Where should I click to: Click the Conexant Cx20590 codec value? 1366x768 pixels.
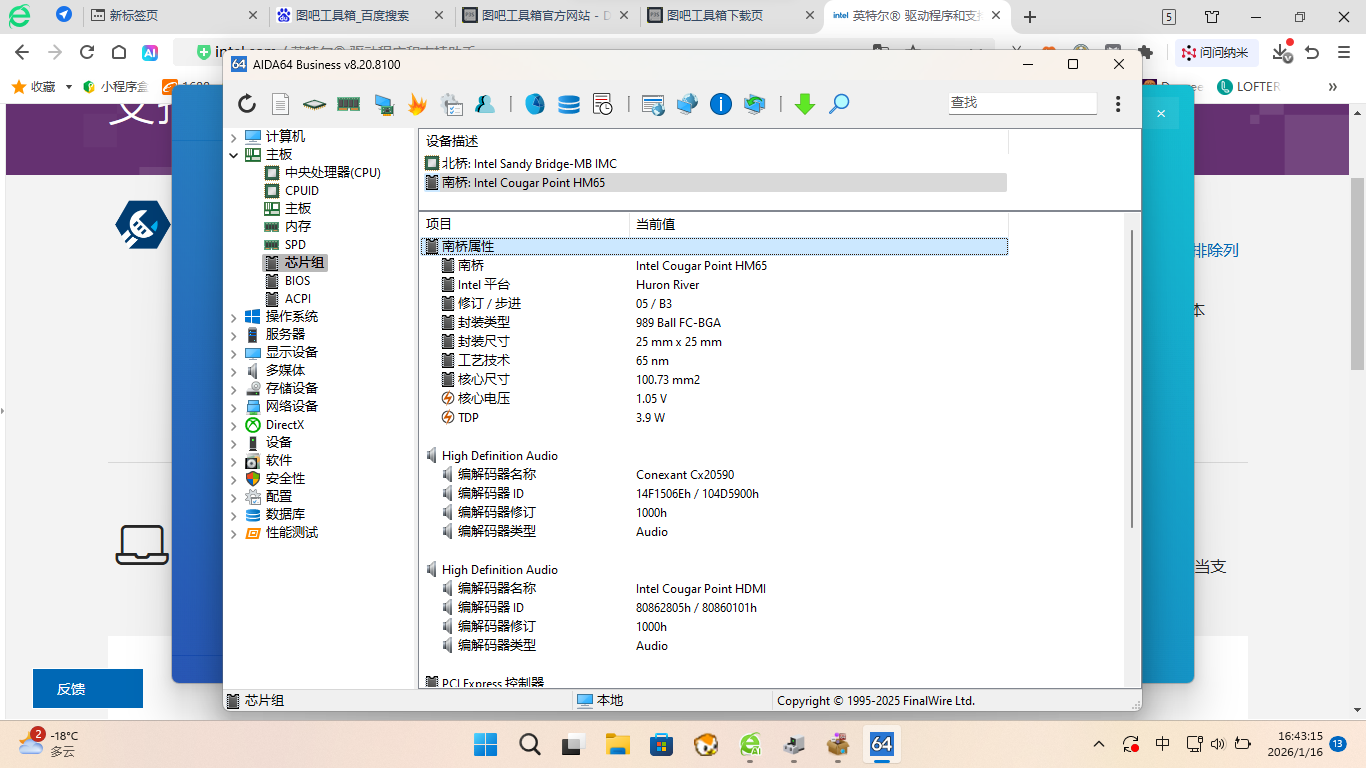(685, 475)
